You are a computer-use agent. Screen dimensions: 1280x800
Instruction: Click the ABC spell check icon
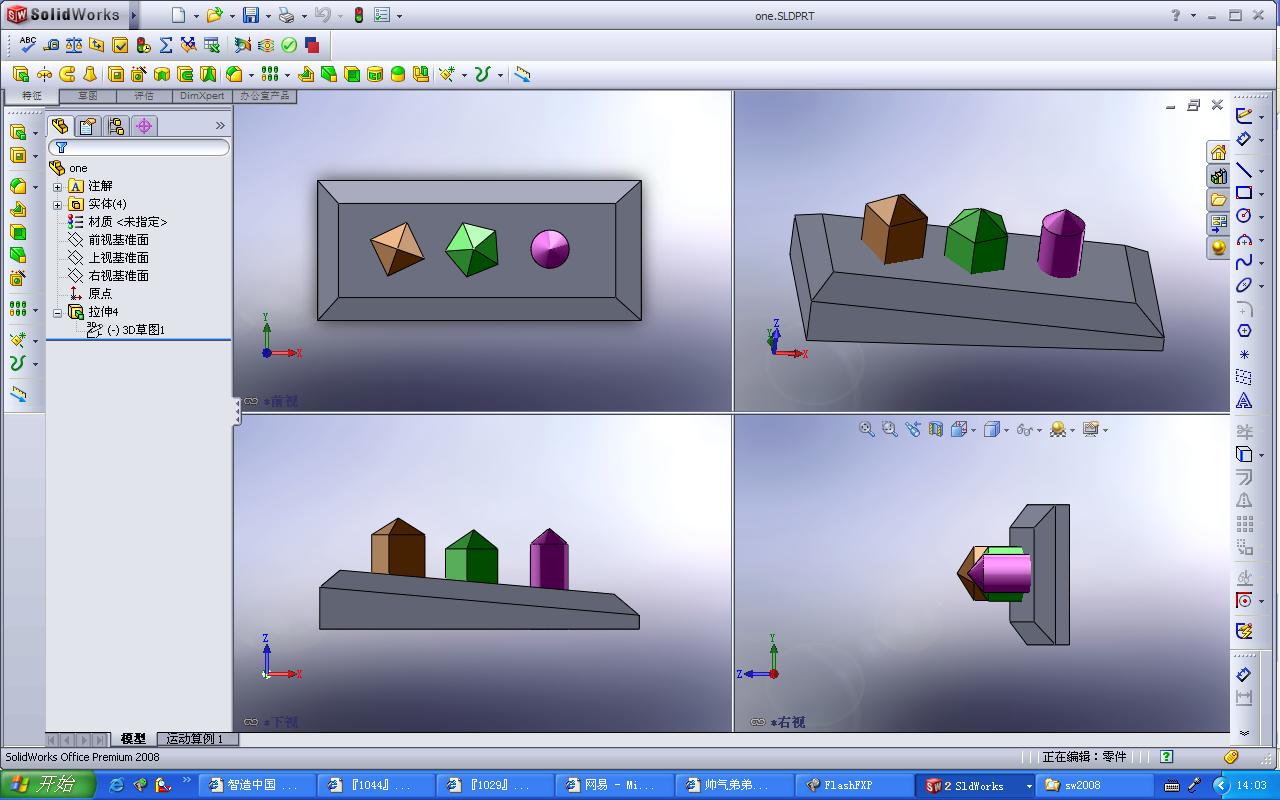click(27, 45)
